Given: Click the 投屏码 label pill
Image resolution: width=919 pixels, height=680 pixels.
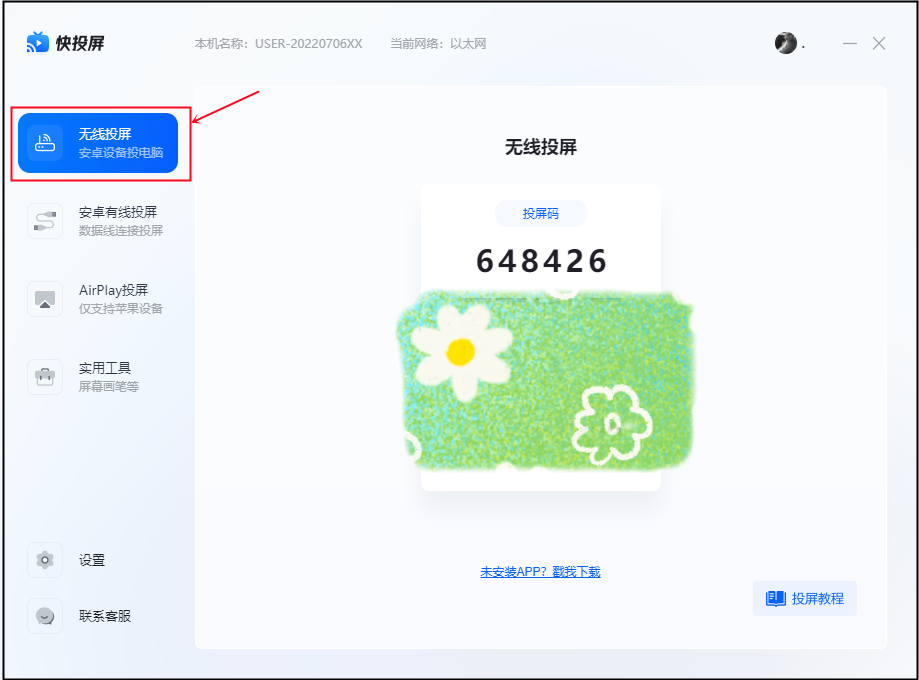Looking at the screenshot, I should (x=541, y=213).
